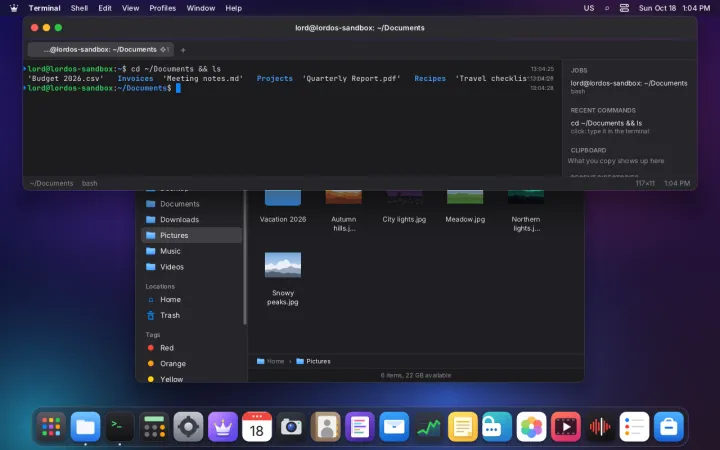The width and height of the screenshot is (720, 450).
Task: Open Spotlight search in menu bar
Action: [607, 8]
